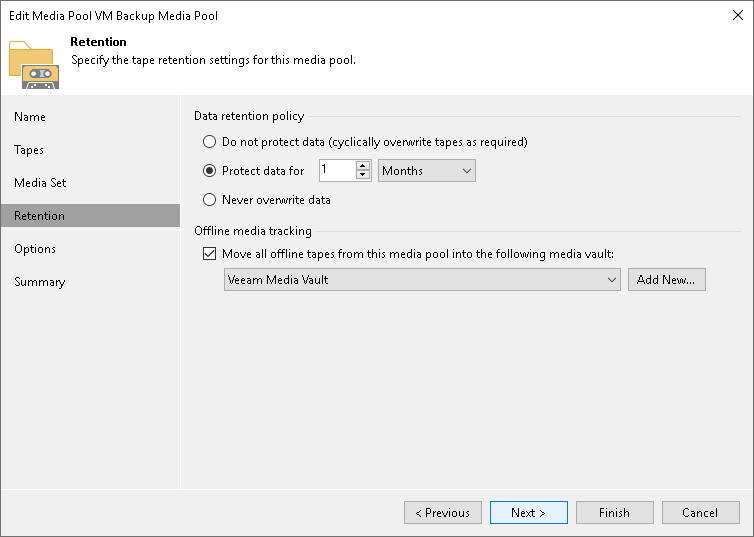The width and height of the screenshot is (754, 537).
Task: Jump to the Summary step
Action: pos(39,282)
